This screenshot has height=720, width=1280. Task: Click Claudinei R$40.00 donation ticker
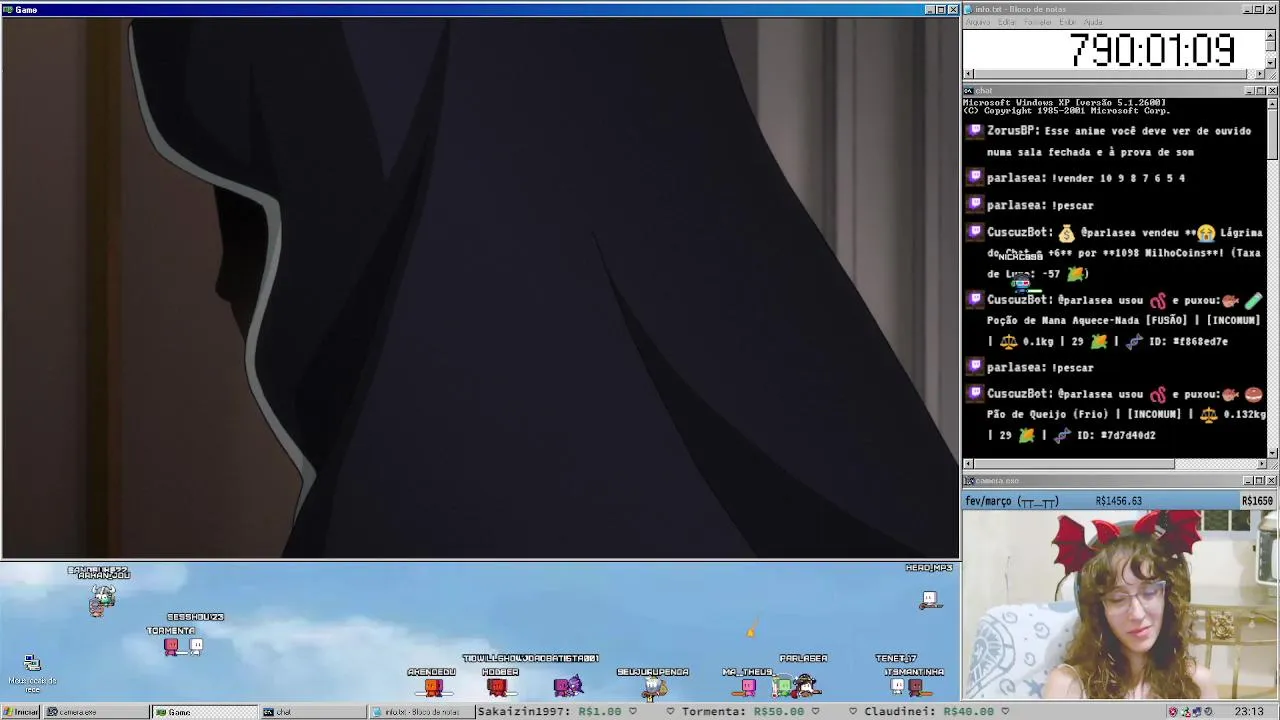[x=929, y=712]
